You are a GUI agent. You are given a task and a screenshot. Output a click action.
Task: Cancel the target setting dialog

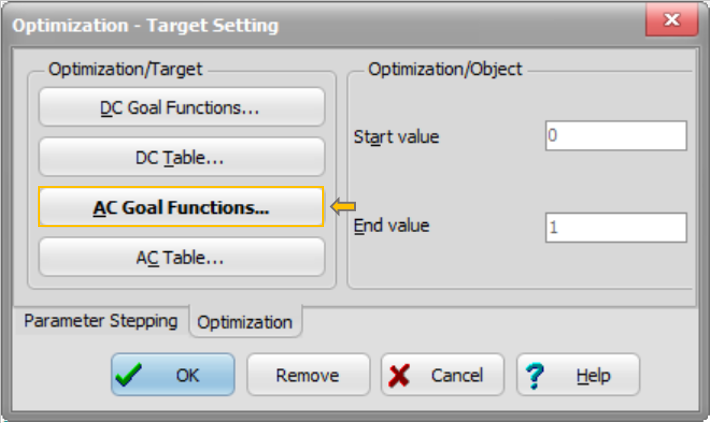[442, 375]
